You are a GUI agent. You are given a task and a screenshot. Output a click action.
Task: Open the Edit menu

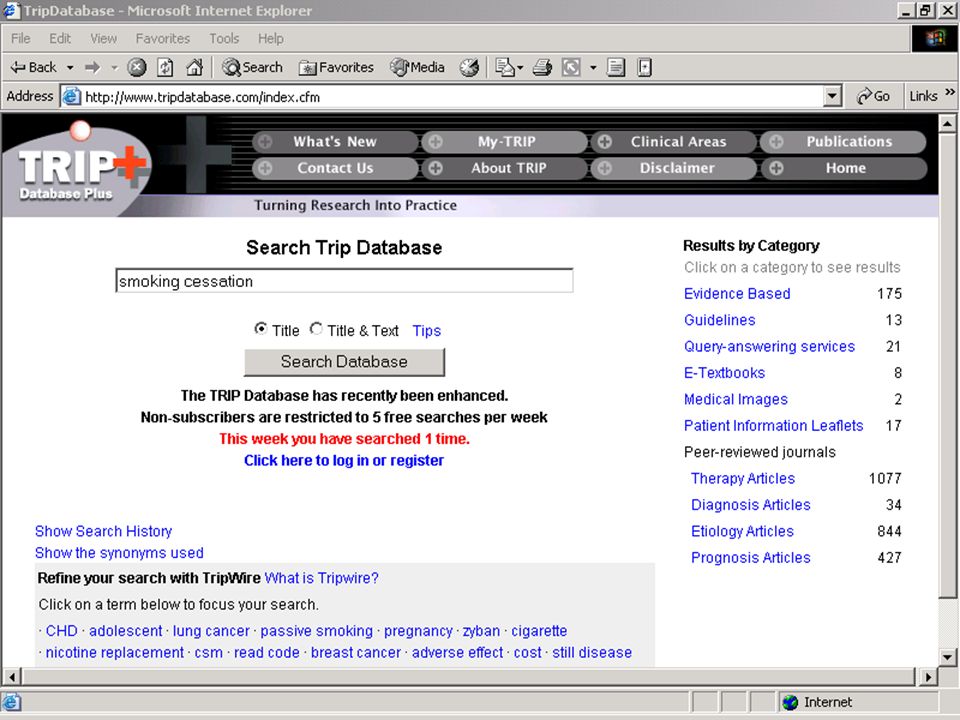point(60,39)
